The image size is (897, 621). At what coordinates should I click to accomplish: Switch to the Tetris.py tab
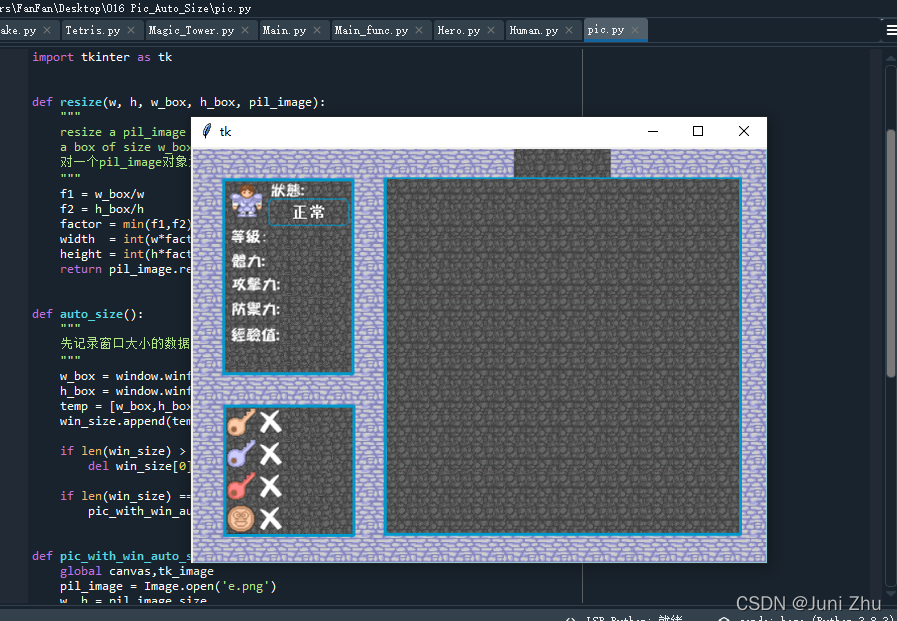pyautogui.click(x=92, y=30)
